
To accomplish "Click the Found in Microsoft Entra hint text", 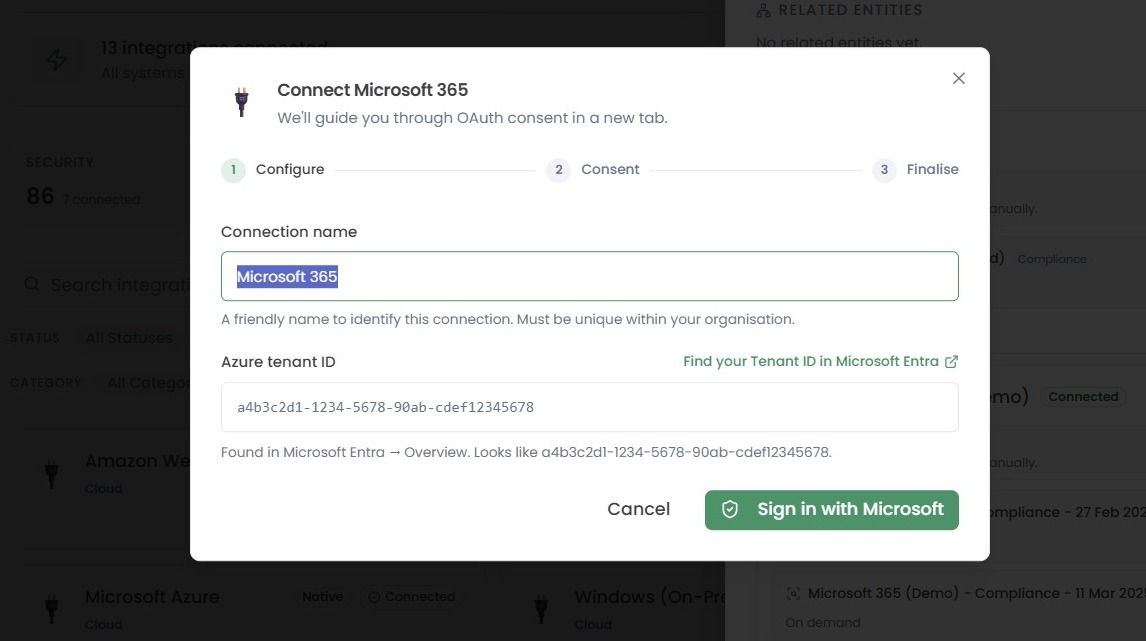I will coord(525,452).
